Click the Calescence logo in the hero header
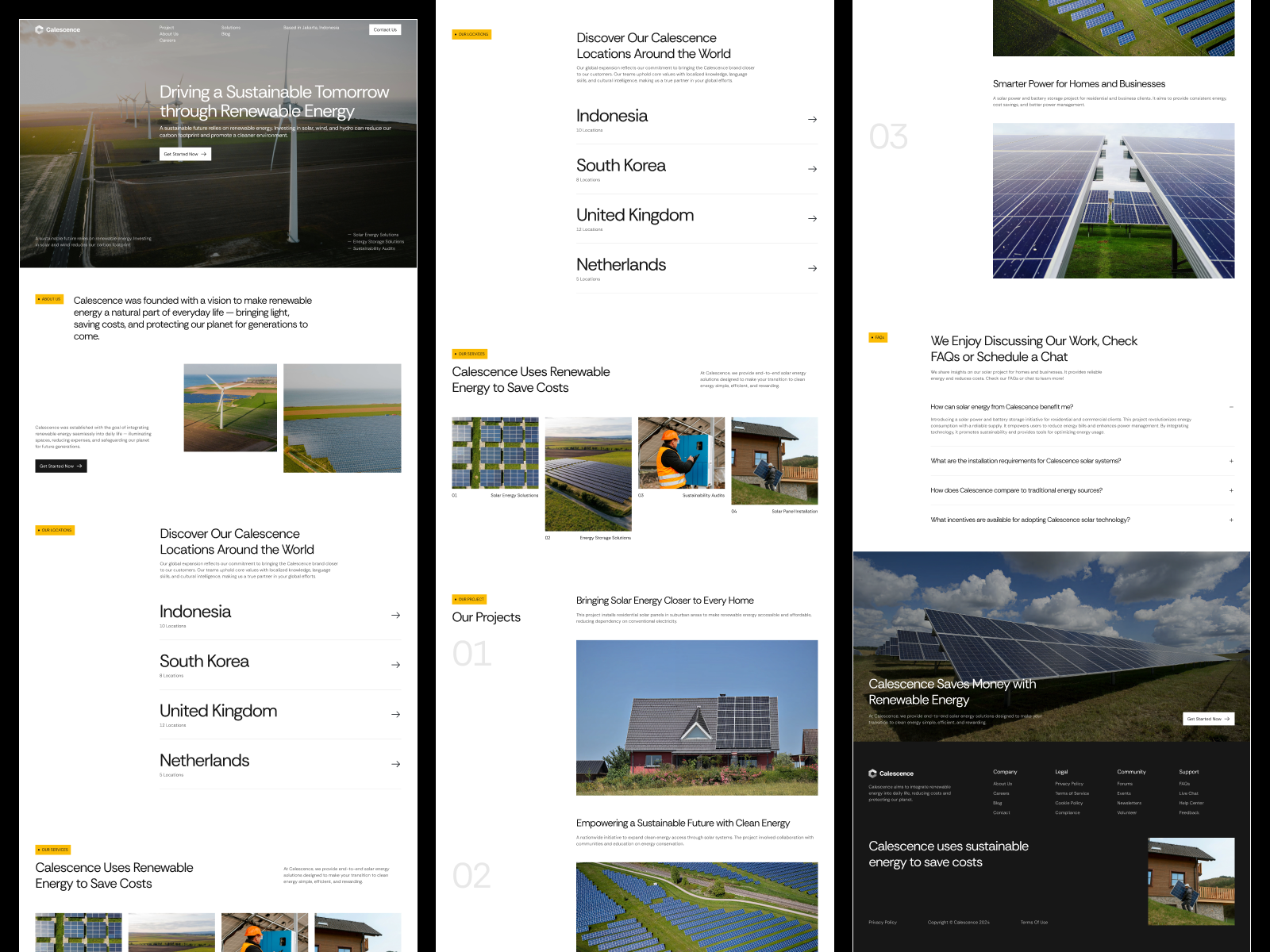Image resolution: width=1270 pixels, height=952 pixels. click(x=58, y=30)
